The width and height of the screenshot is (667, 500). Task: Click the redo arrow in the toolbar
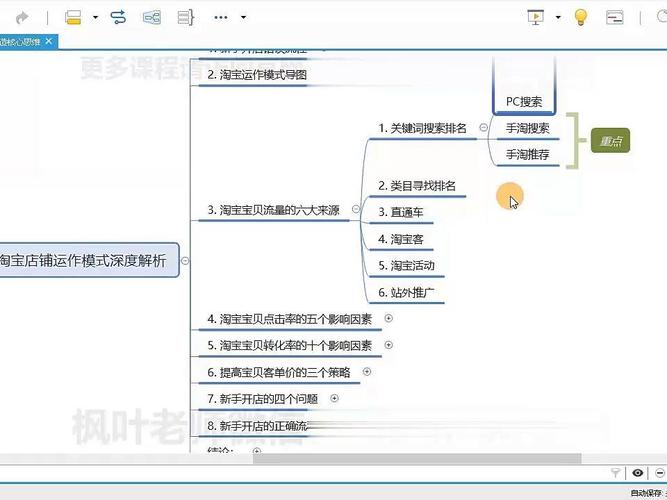point(22,18)
